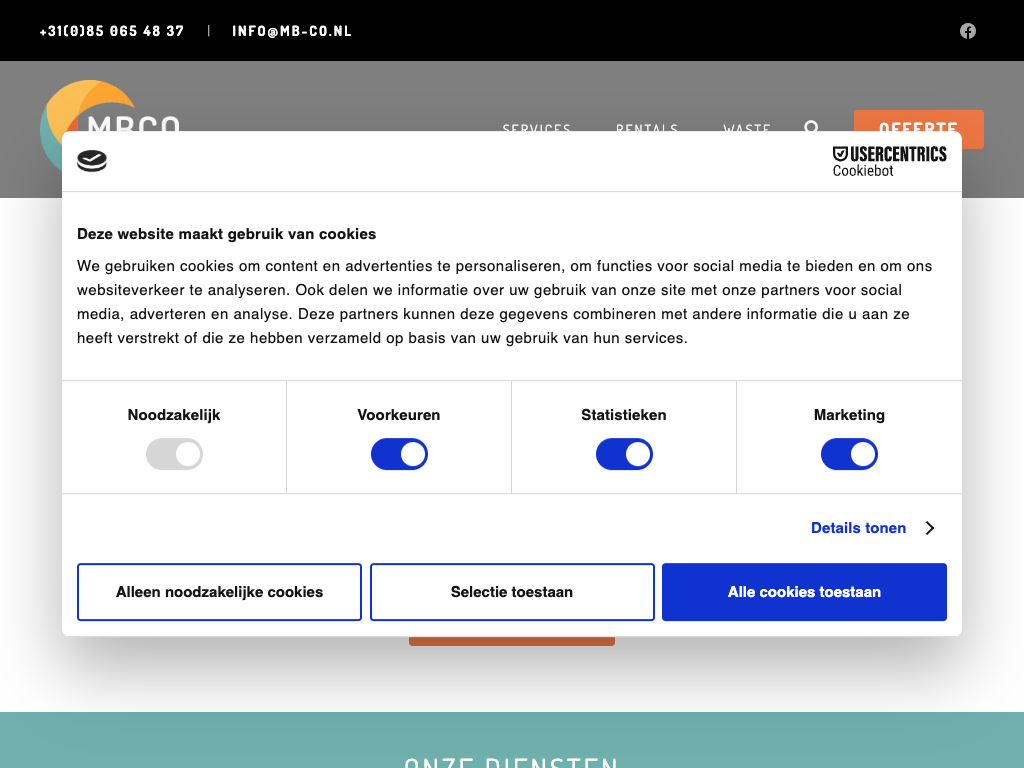Click the Details tonen link
Image resolution: width=1024 pixels, height=768 pixels.
point(858,528)
